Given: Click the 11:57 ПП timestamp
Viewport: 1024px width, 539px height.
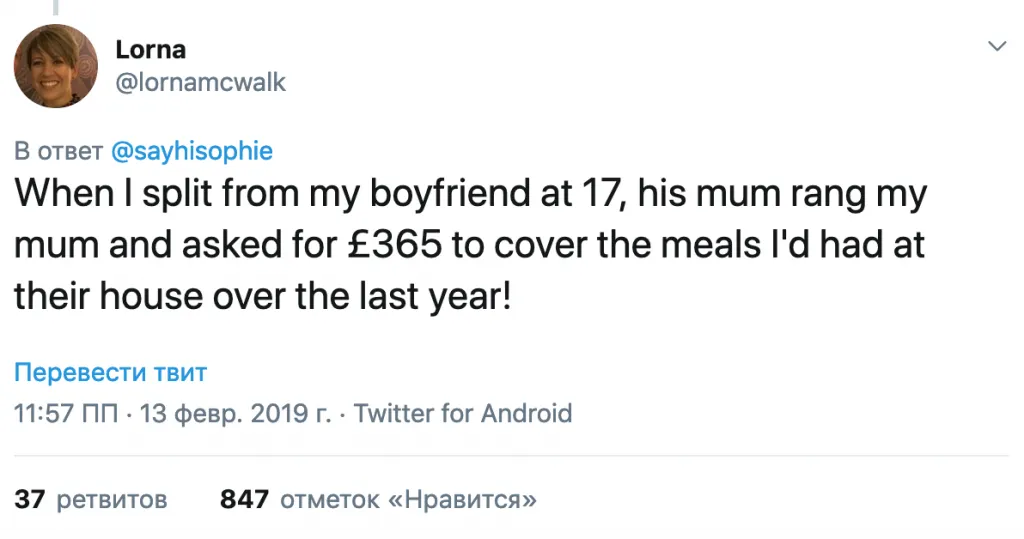Looking at the screenshot, I should point(64,413).
